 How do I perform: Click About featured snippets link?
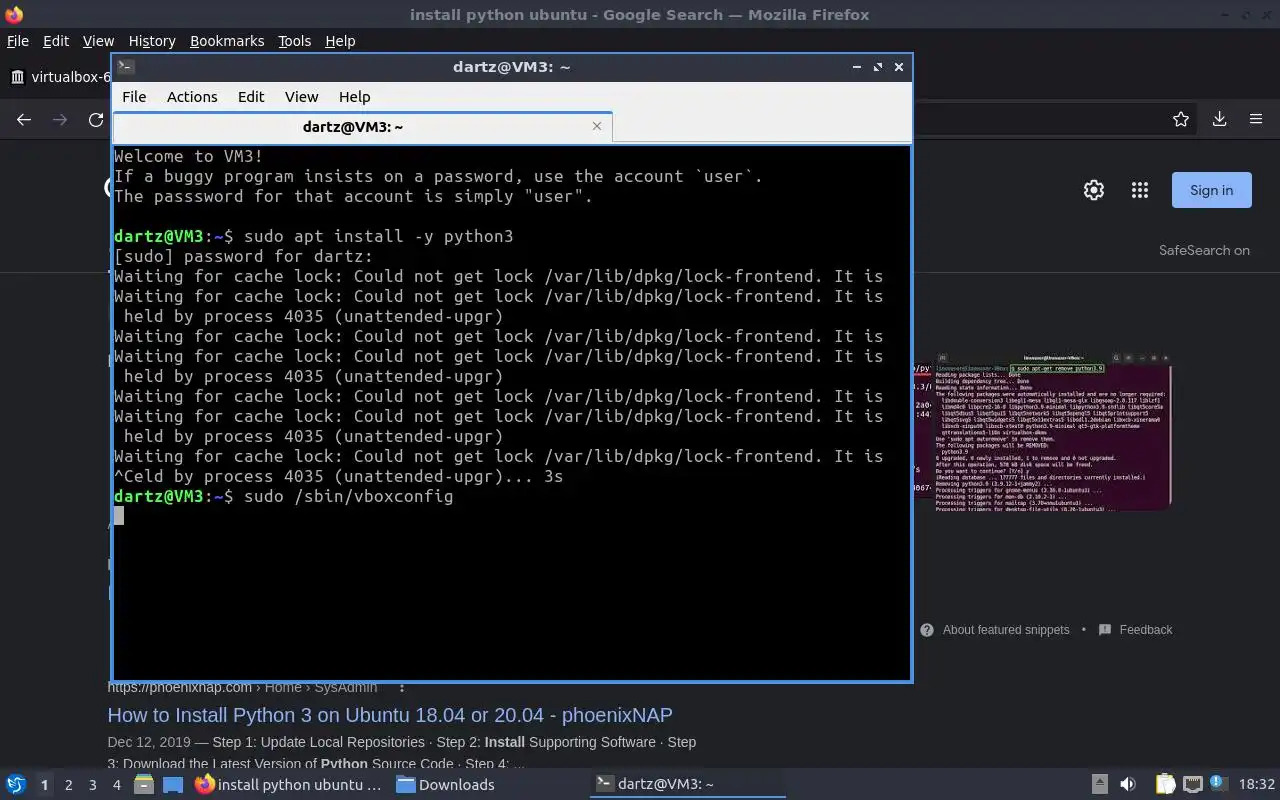pyautogui.click(x=1006, y=630)
